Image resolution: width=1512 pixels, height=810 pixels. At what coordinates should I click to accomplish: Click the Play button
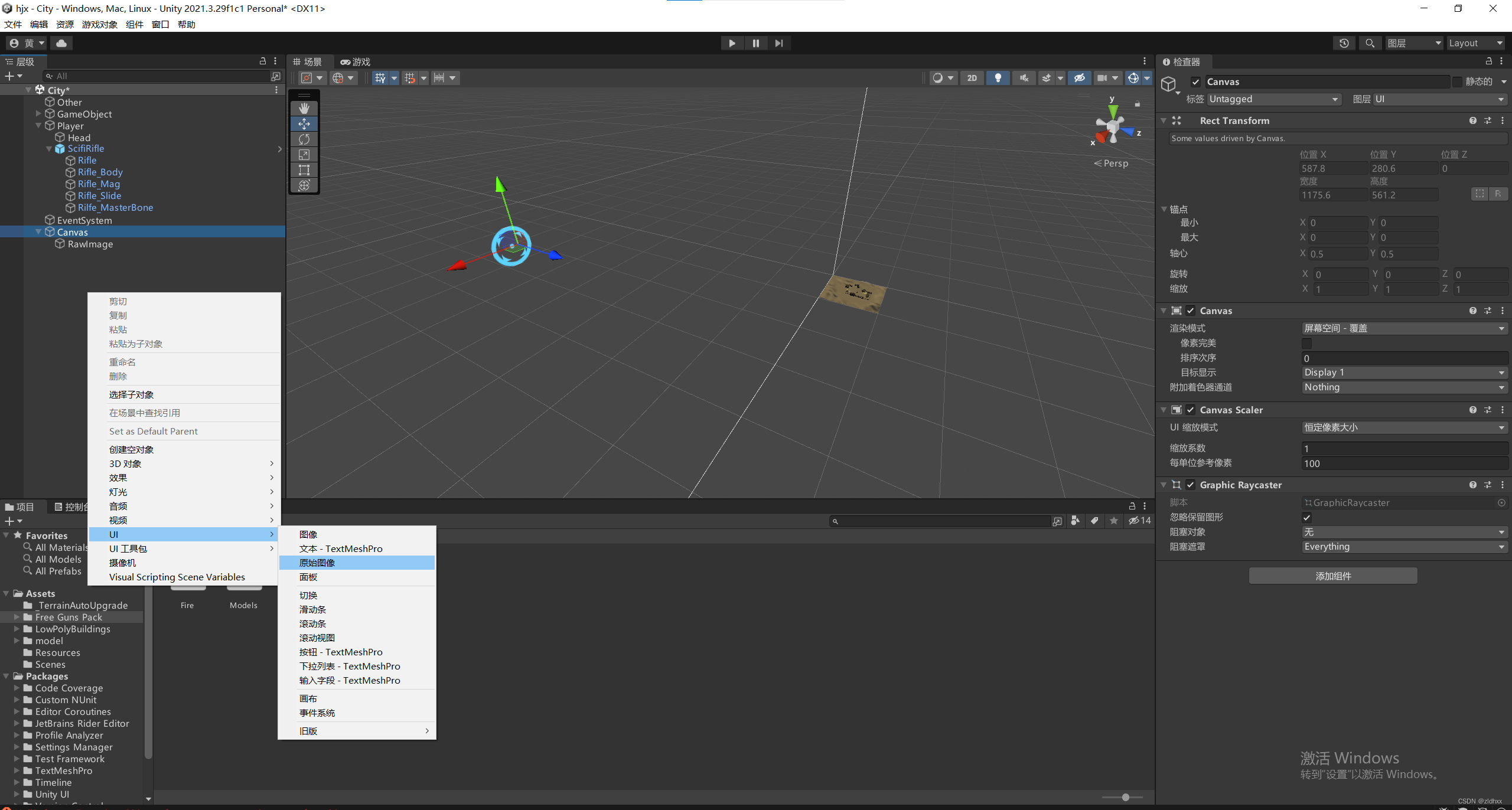click(x=732, y=43)
